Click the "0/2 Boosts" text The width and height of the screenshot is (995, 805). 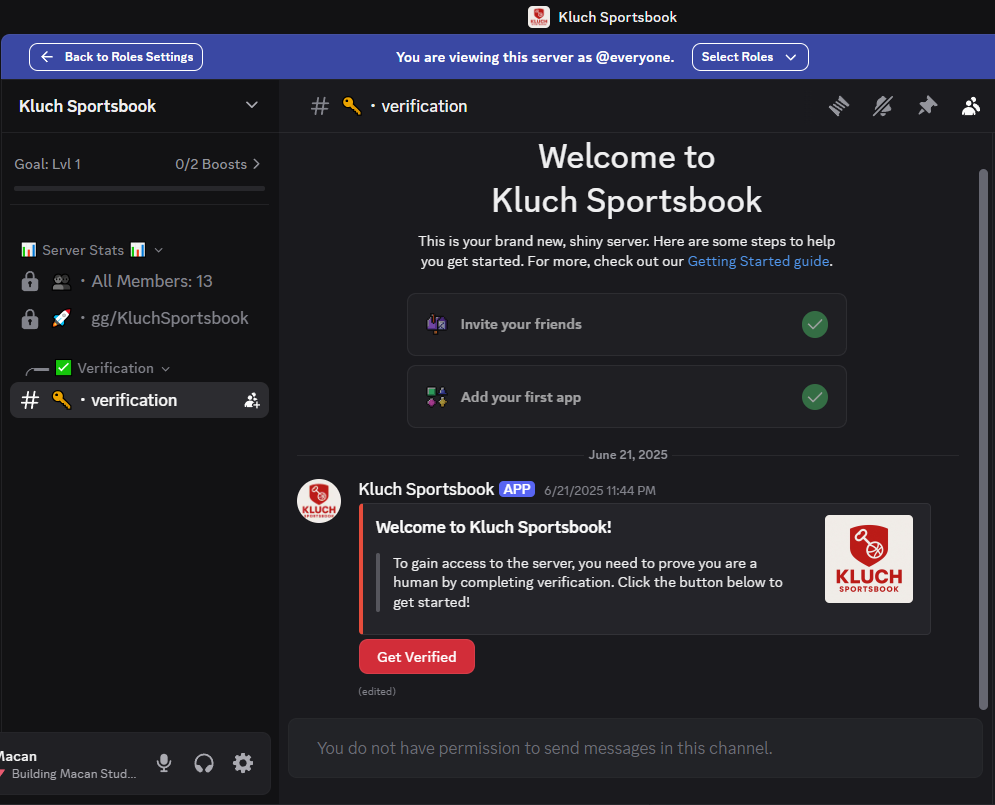(x=211, y=164)
